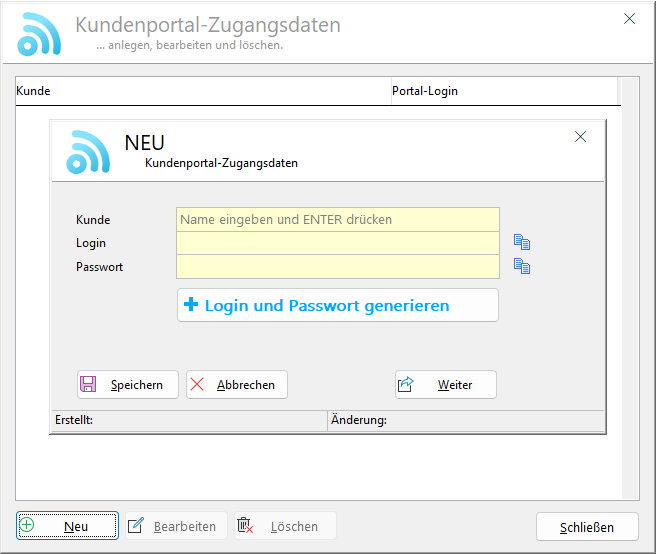Copy the Passwort value using its copy icon
656x554 pixels.
(x=521, y=266)
